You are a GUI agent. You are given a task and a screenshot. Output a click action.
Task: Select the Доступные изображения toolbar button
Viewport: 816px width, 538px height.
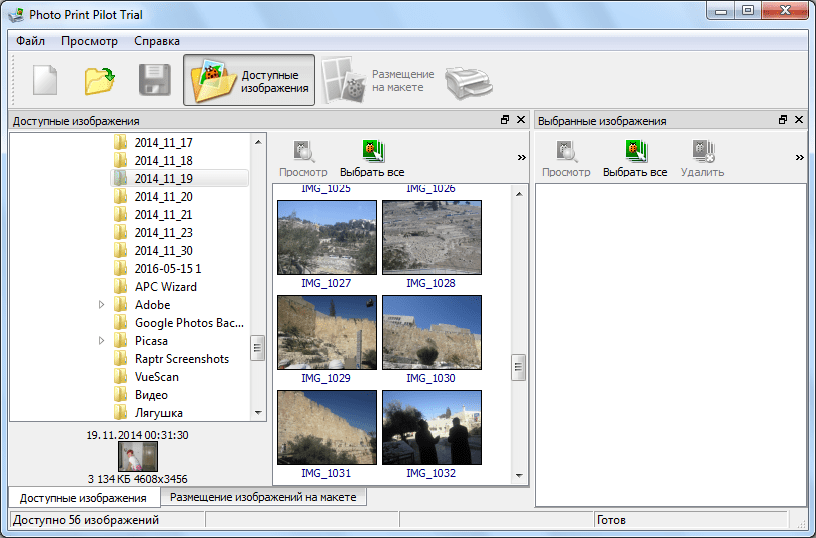249,80
